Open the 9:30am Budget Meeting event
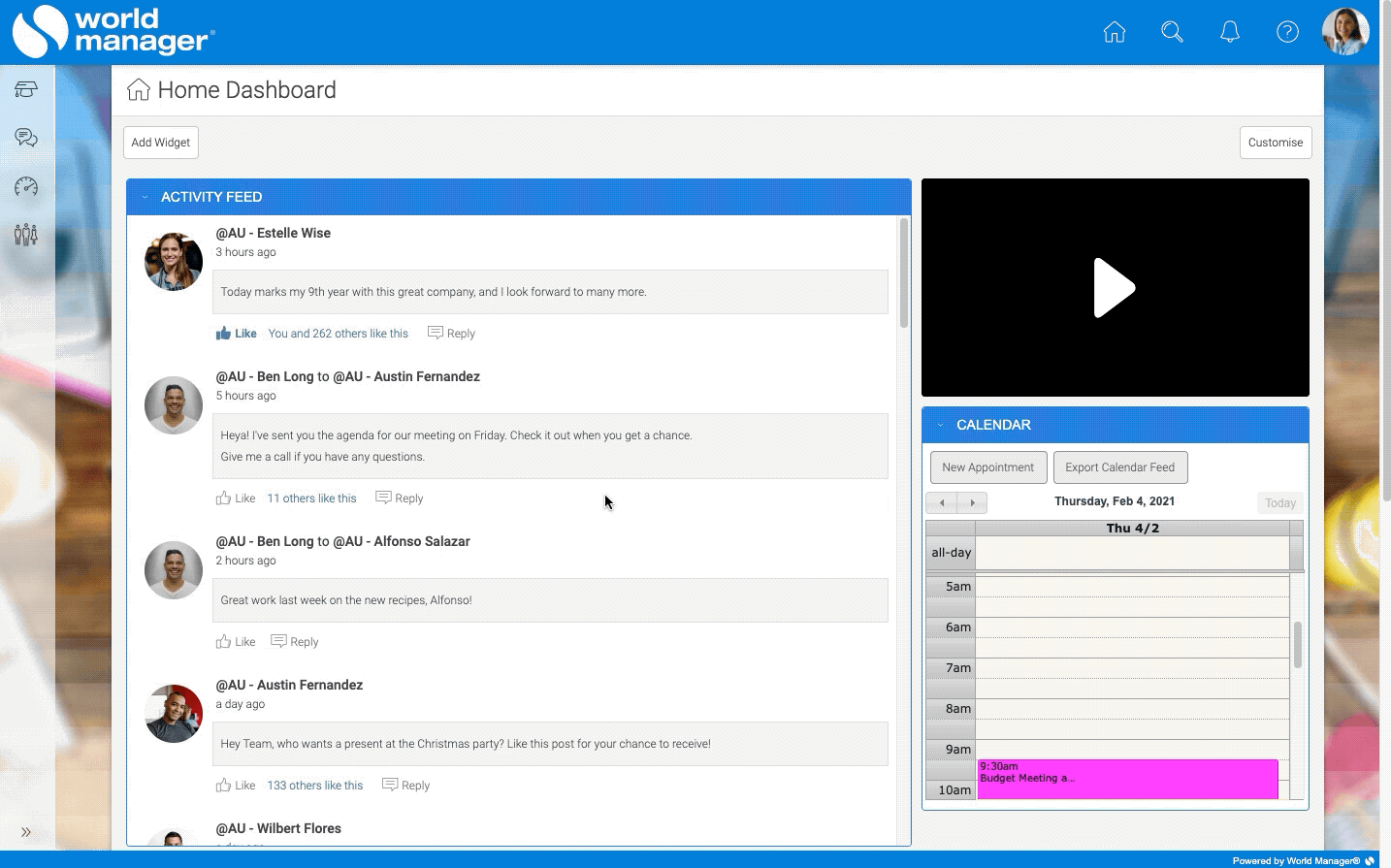Screen dimensions: 1391x868 1126,779
